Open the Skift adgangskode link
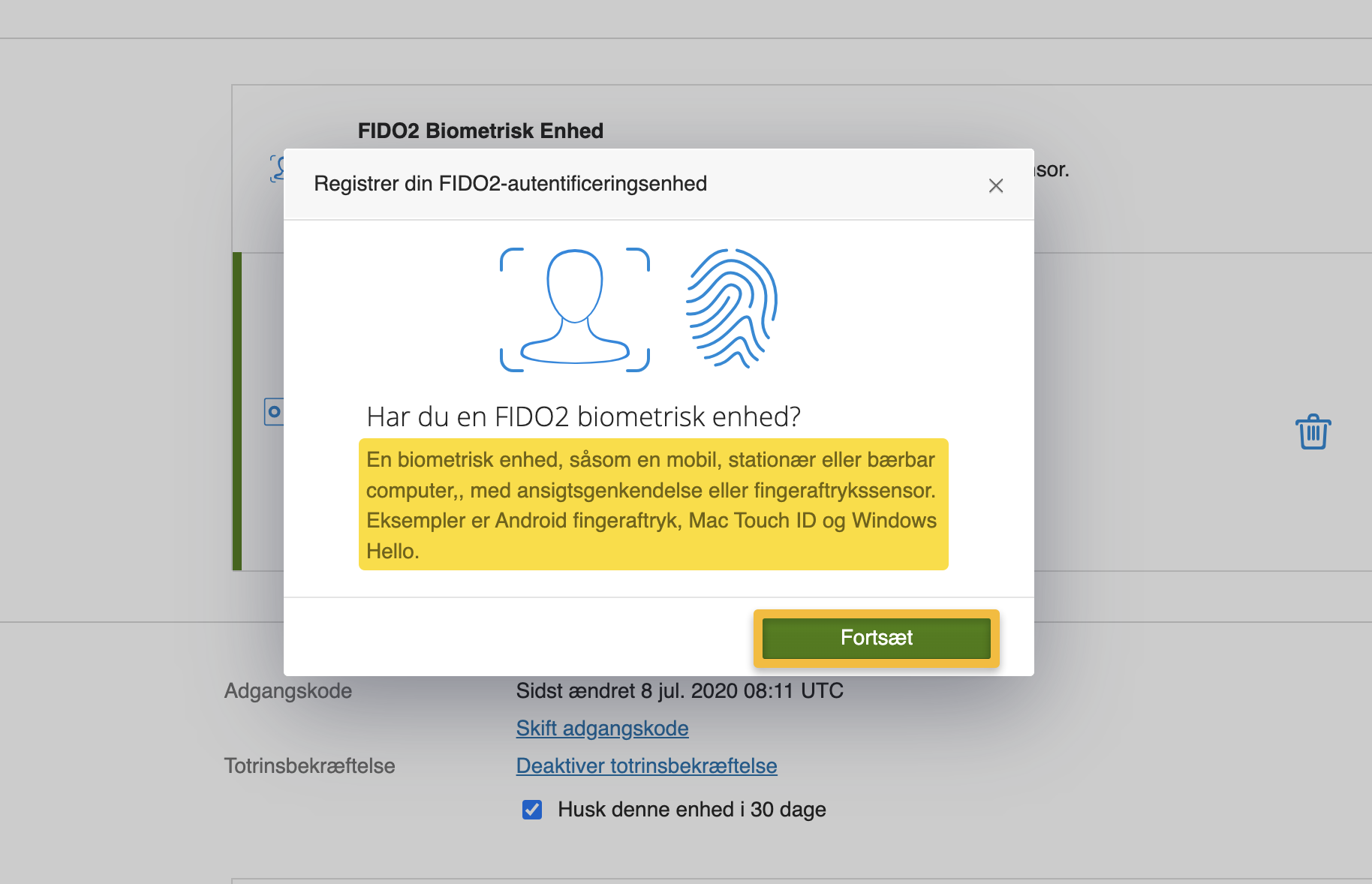This screenshot has height=884, width=1372. pyautogui.click(x=601, y=728)
